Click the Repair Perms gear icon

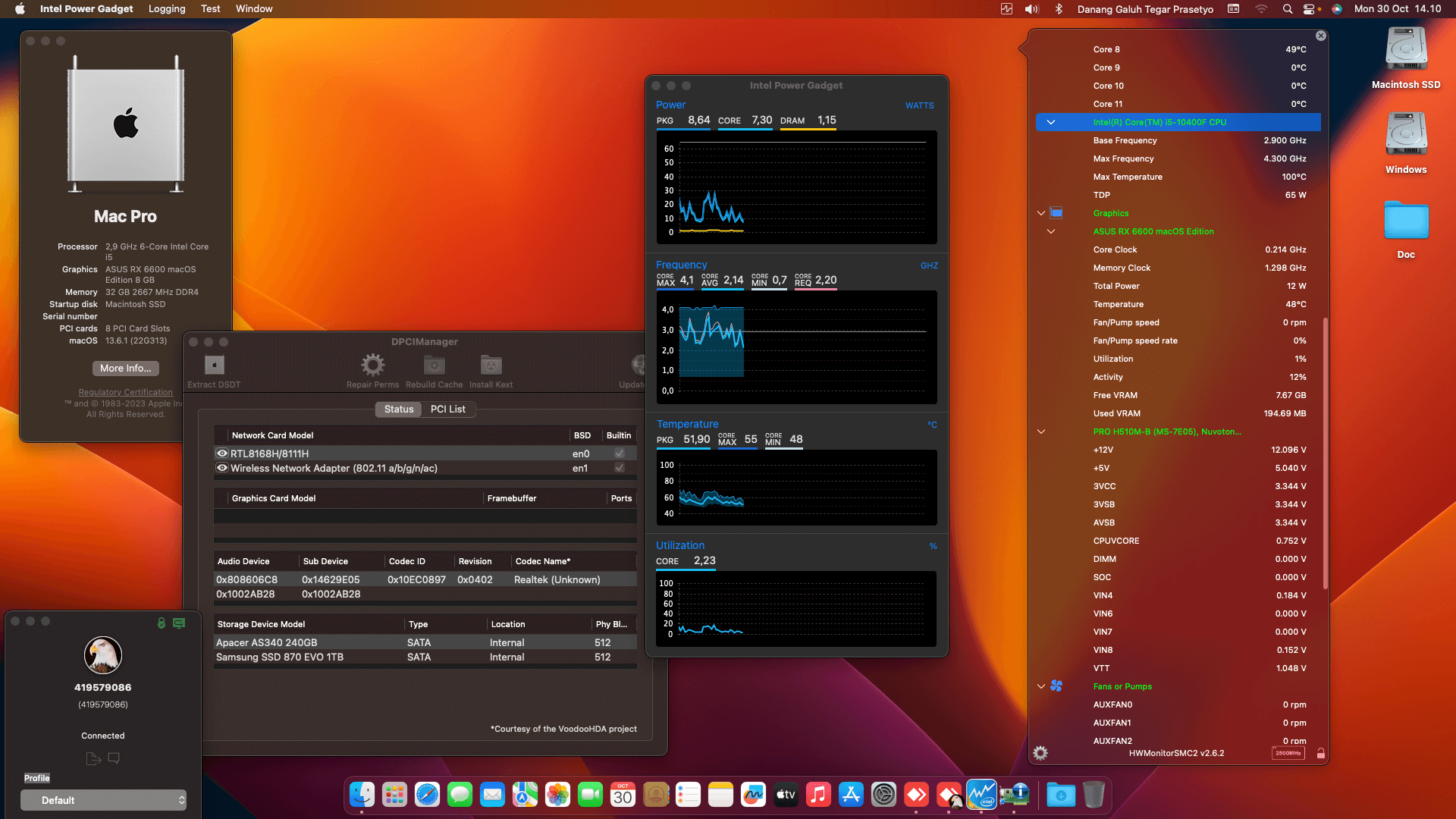(x=372, y=366)
